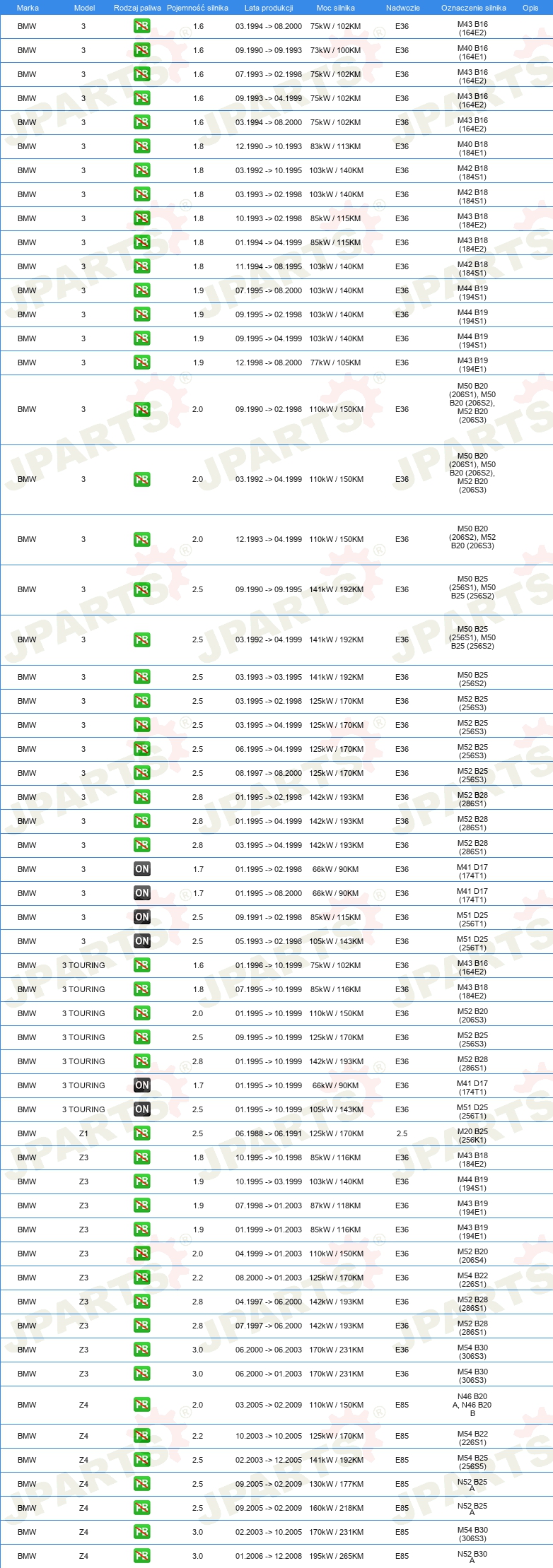Select the engine code M20 B25 (256K1)
This screenshot has width=553, height=1568.
point(472,1136)
